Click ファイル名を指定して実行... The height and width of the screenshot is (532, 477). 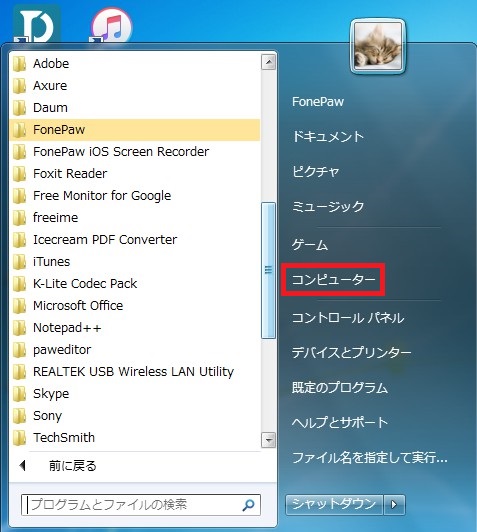[x=369, y=458]
